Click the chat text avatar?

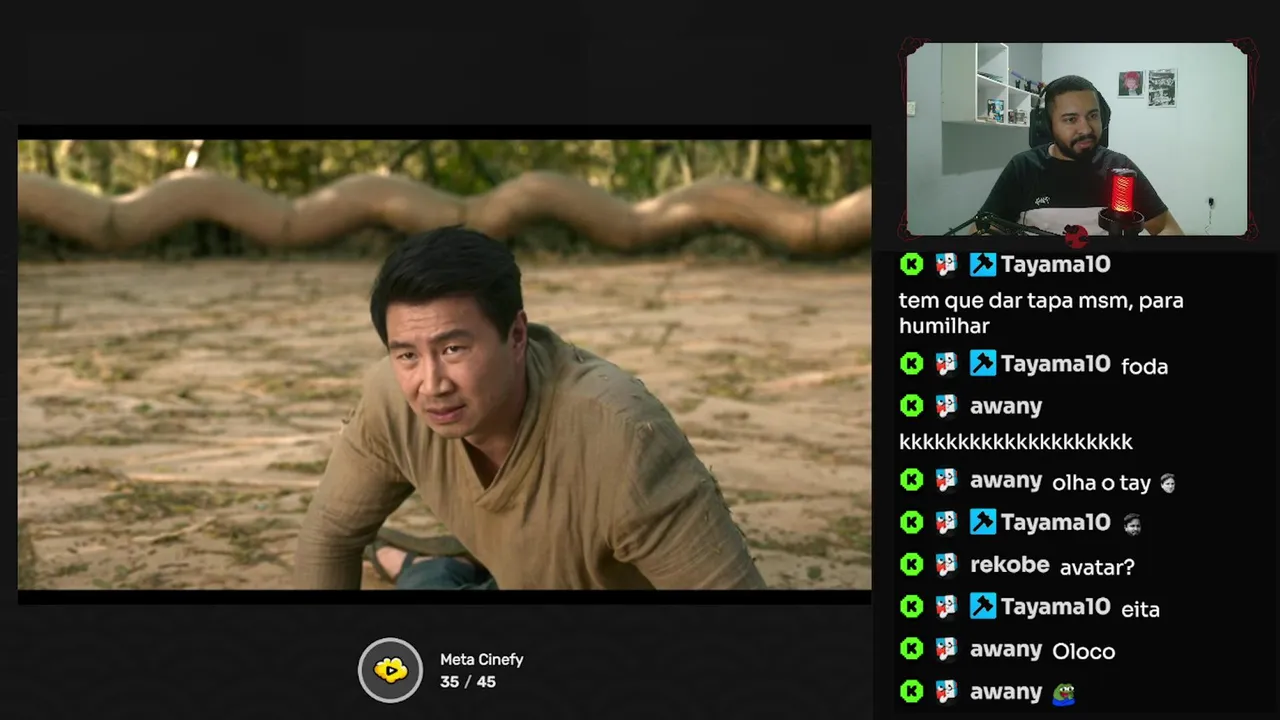[x=1097, y=567]
